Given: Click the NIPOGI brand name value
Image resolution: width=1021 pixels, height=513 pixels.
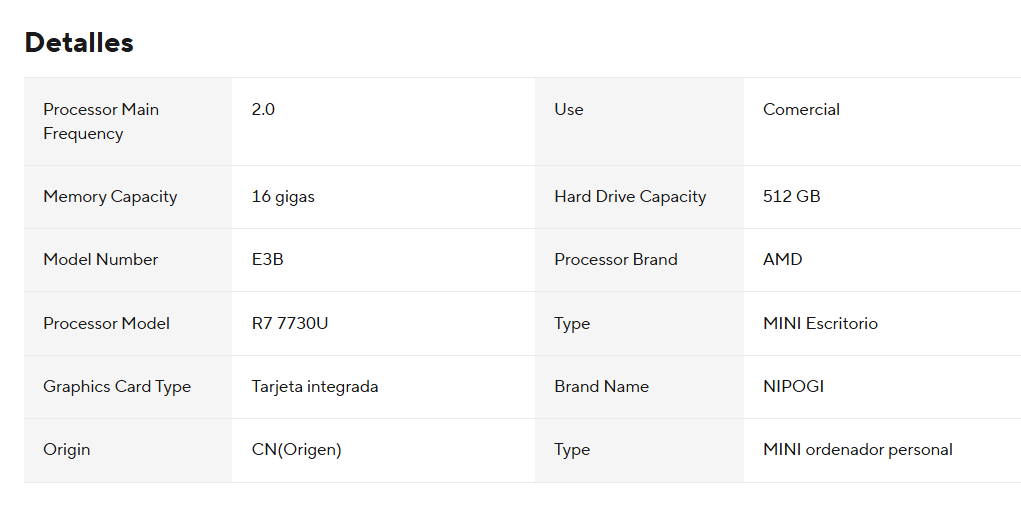Looking at the screenshot, I should (793, 386).
